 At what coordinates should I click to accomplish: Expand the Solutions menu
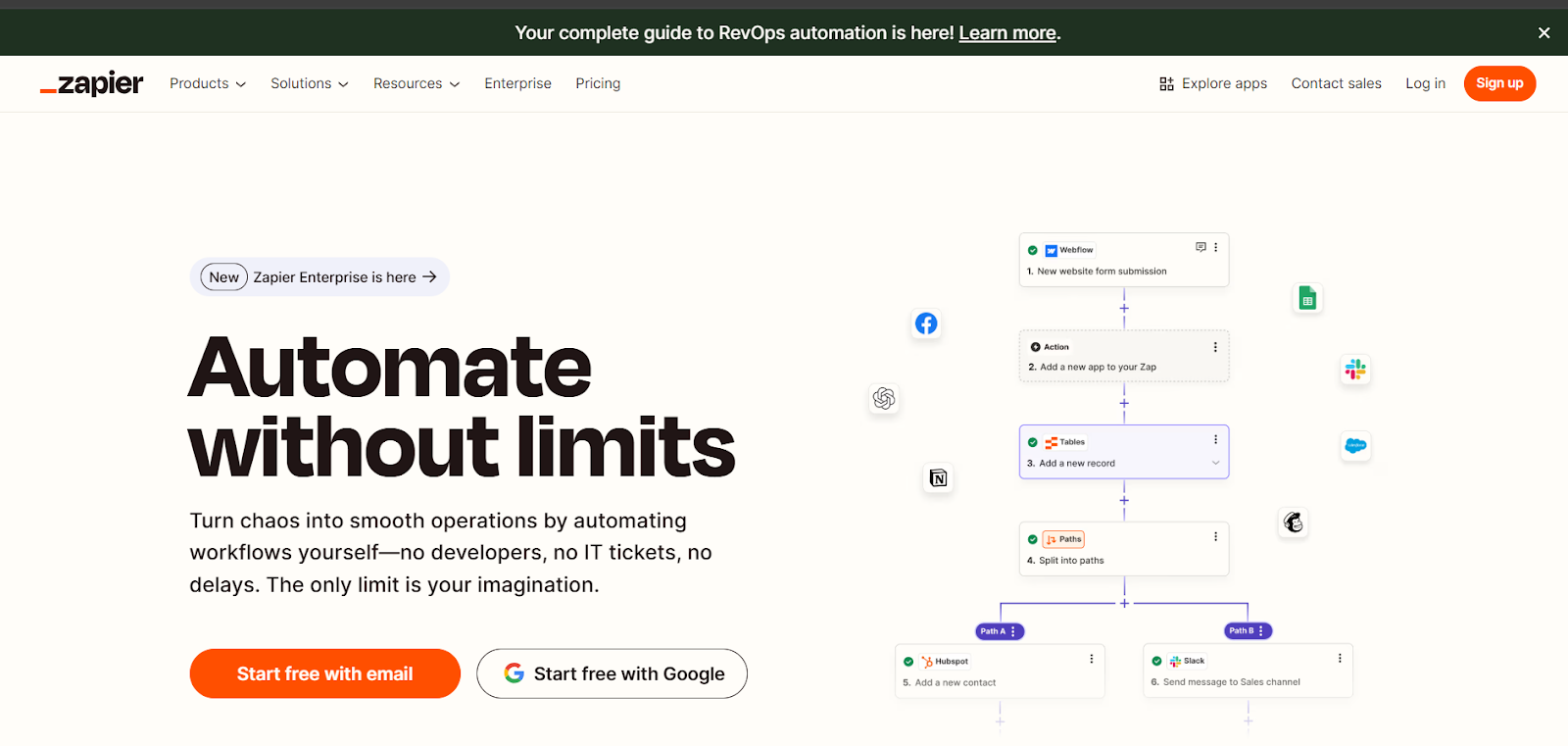pos(310,84)
